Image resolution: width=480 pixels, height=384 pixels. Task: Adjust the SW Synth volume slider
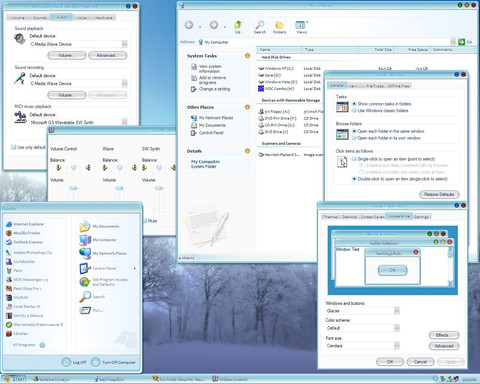coord(159,188)
